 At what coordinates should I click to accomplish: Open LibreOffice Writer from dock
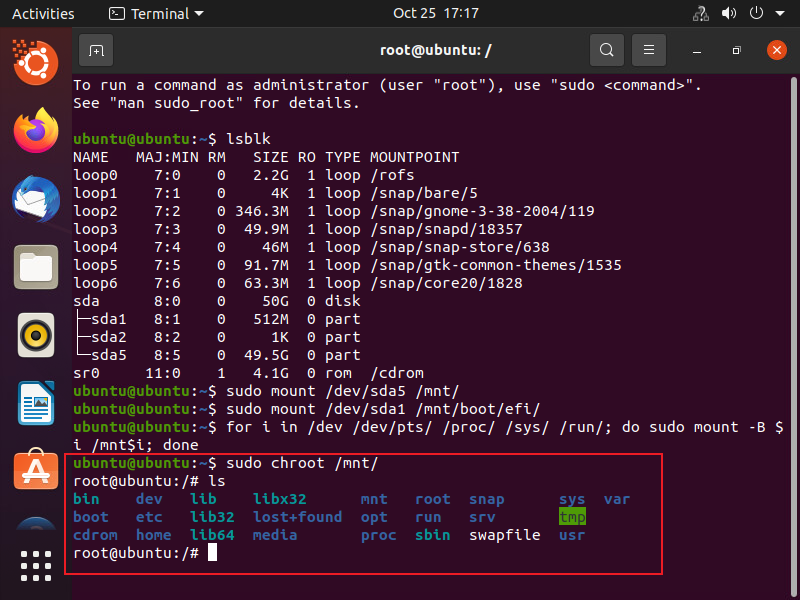pyautogui.click(x=36, y=403)
